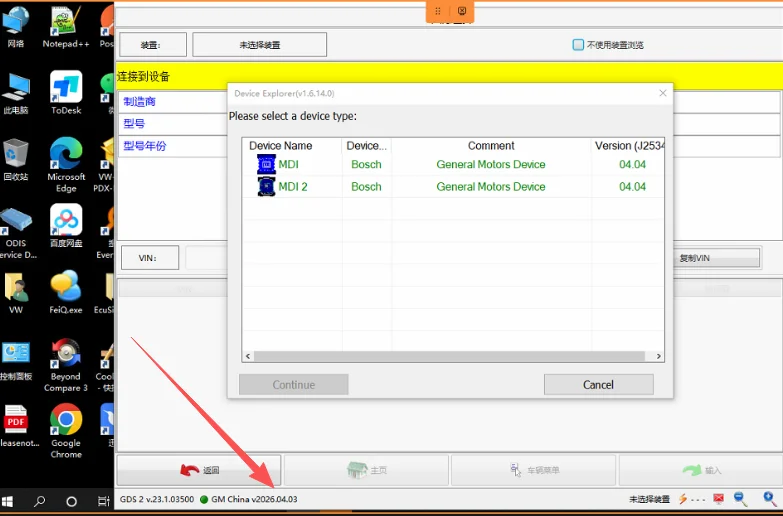Click the right arrow of horizontal scrollbar
Image resolution: width=783 pixels, height=516 pixels.
pyautogui.click(x=659, y=356)
